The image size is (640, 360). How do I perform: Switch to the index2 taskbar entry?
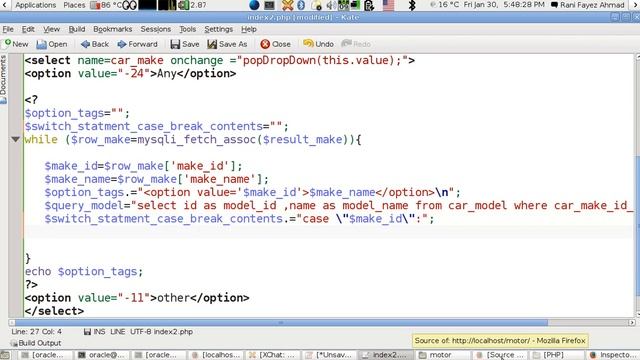(385, 355)
